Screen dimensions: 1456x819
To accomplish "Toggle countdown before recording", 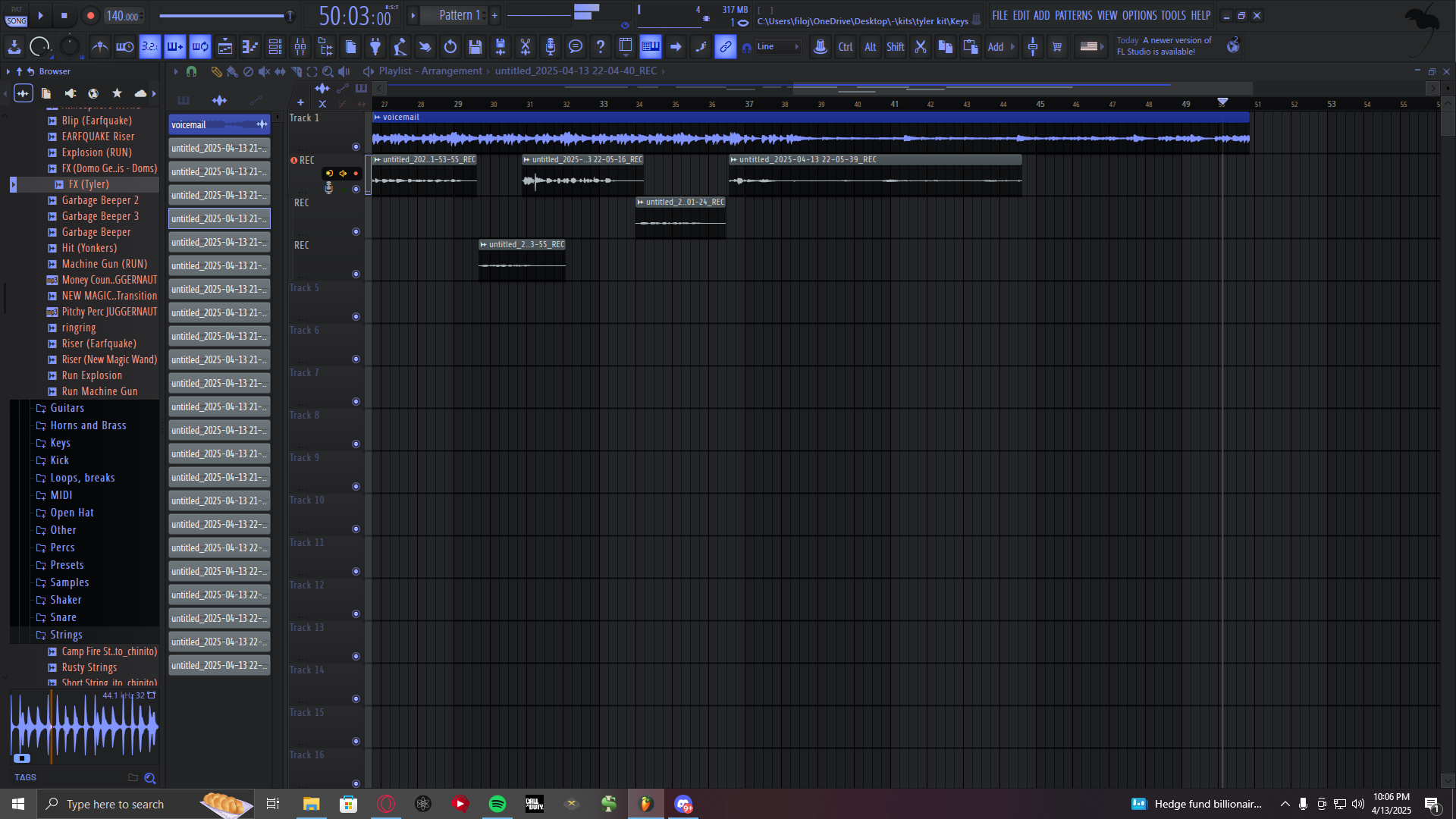I will tap(150, 47).
